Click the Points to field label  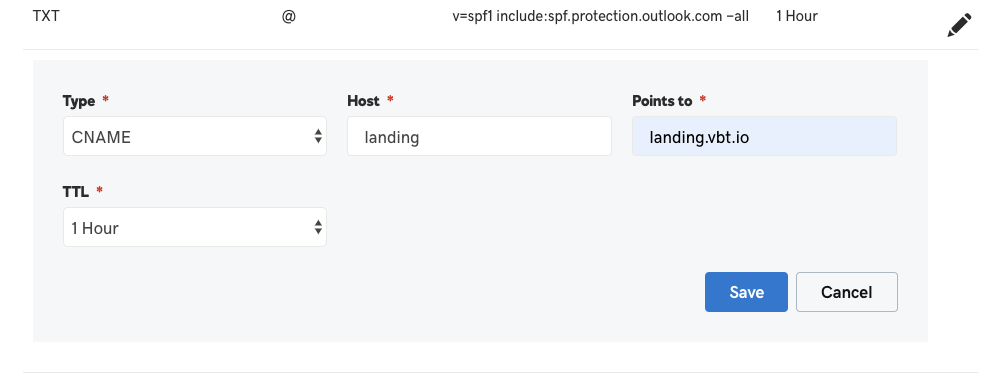[x=662, y=101]
